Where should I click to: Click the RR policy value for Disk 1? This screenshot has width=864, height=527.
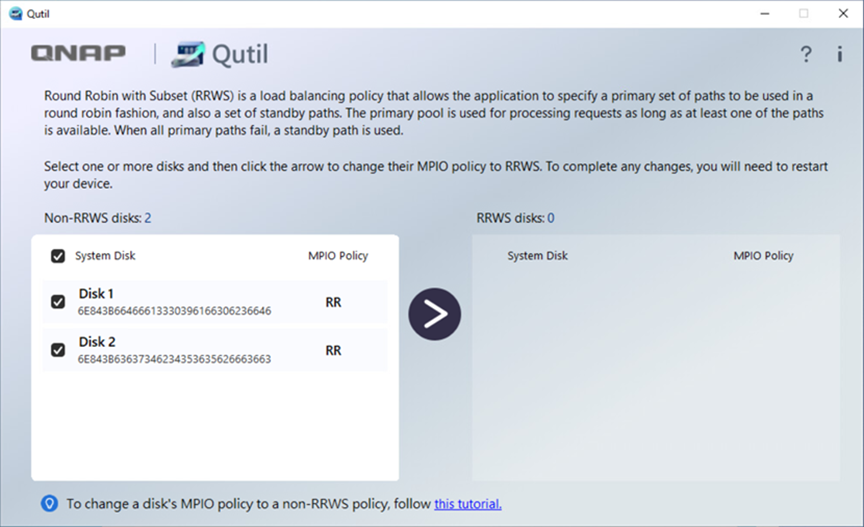pos(333,302)
